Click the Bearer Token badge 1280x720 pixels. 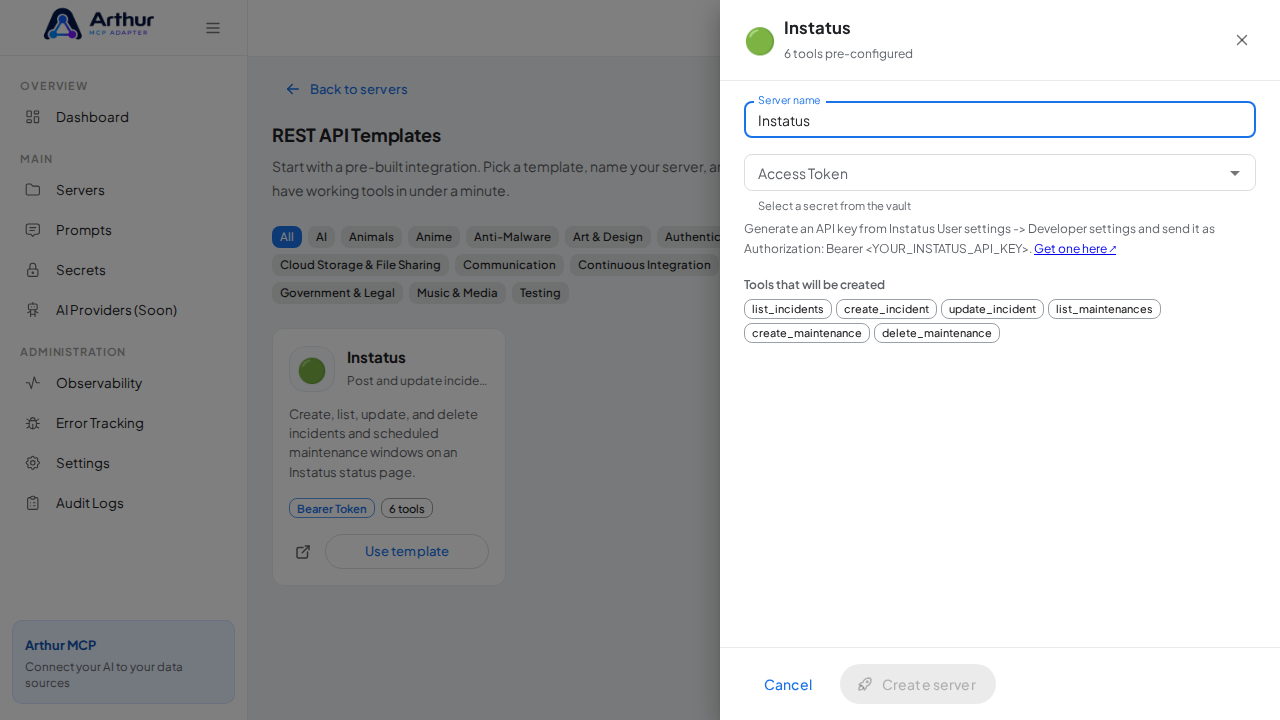[332, 508]
